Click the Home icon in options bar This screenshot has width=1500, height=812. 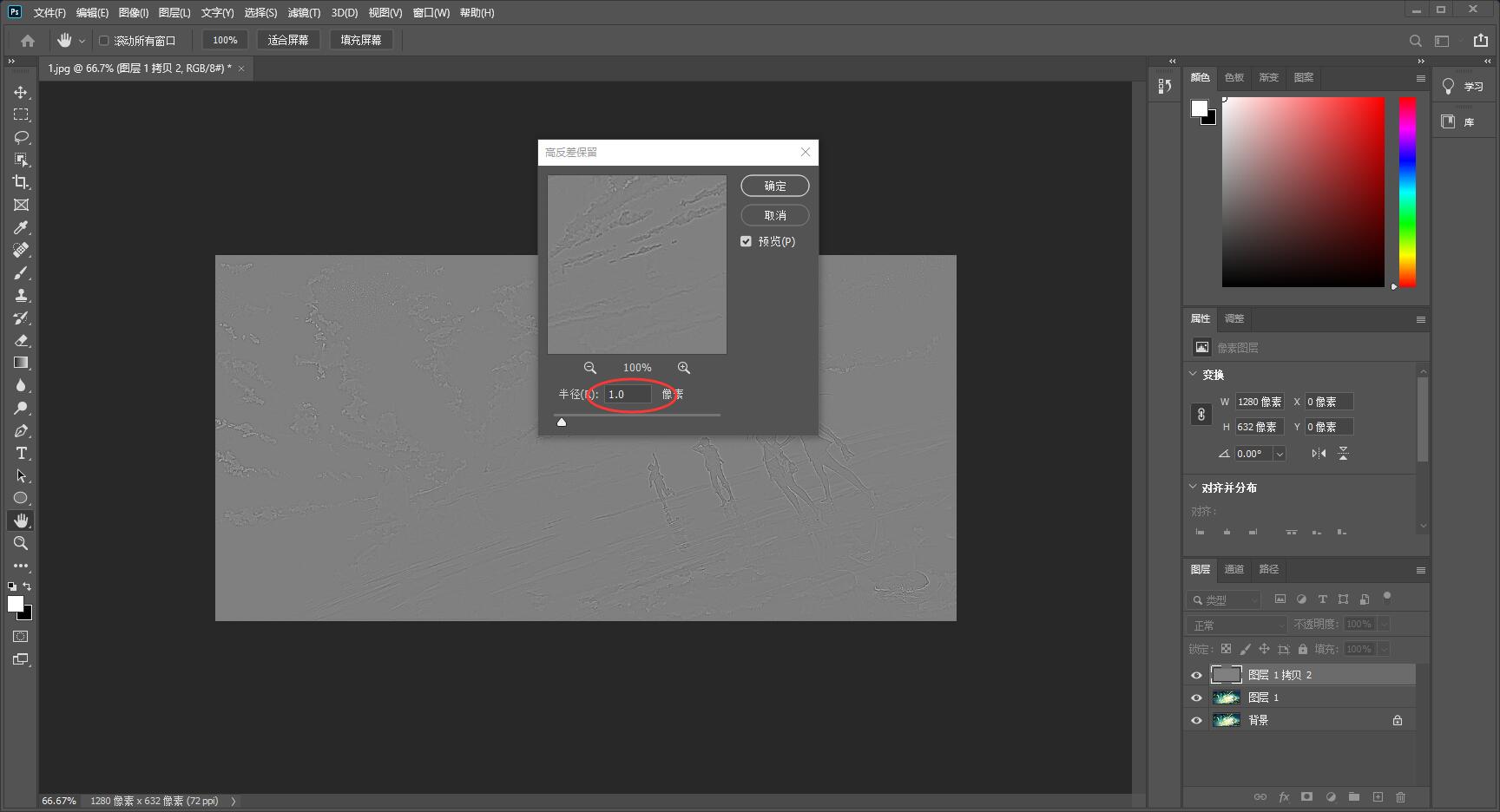pyautogui.click(x=28, y=40)
